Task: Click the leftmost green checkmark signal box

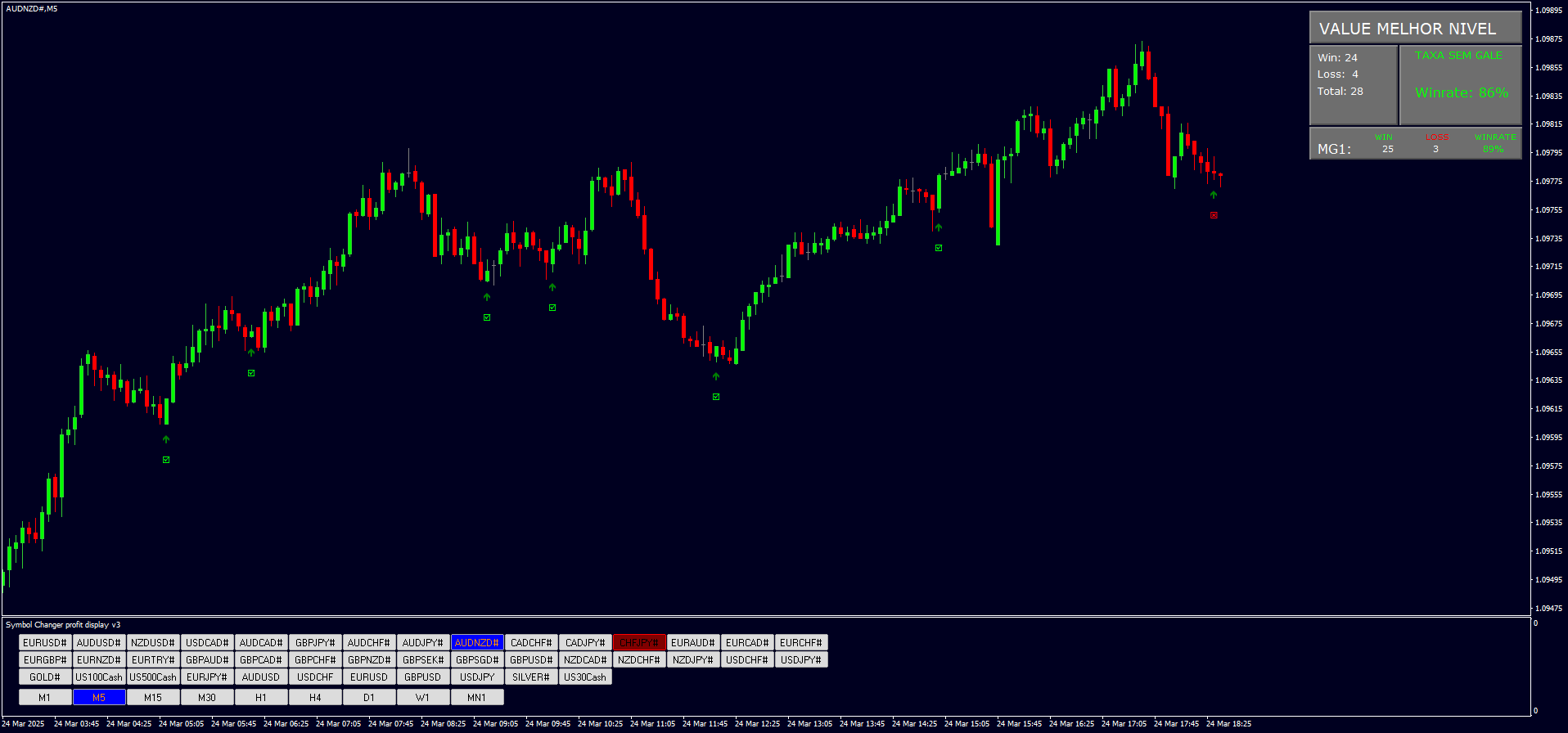Action: pos(166,460)
